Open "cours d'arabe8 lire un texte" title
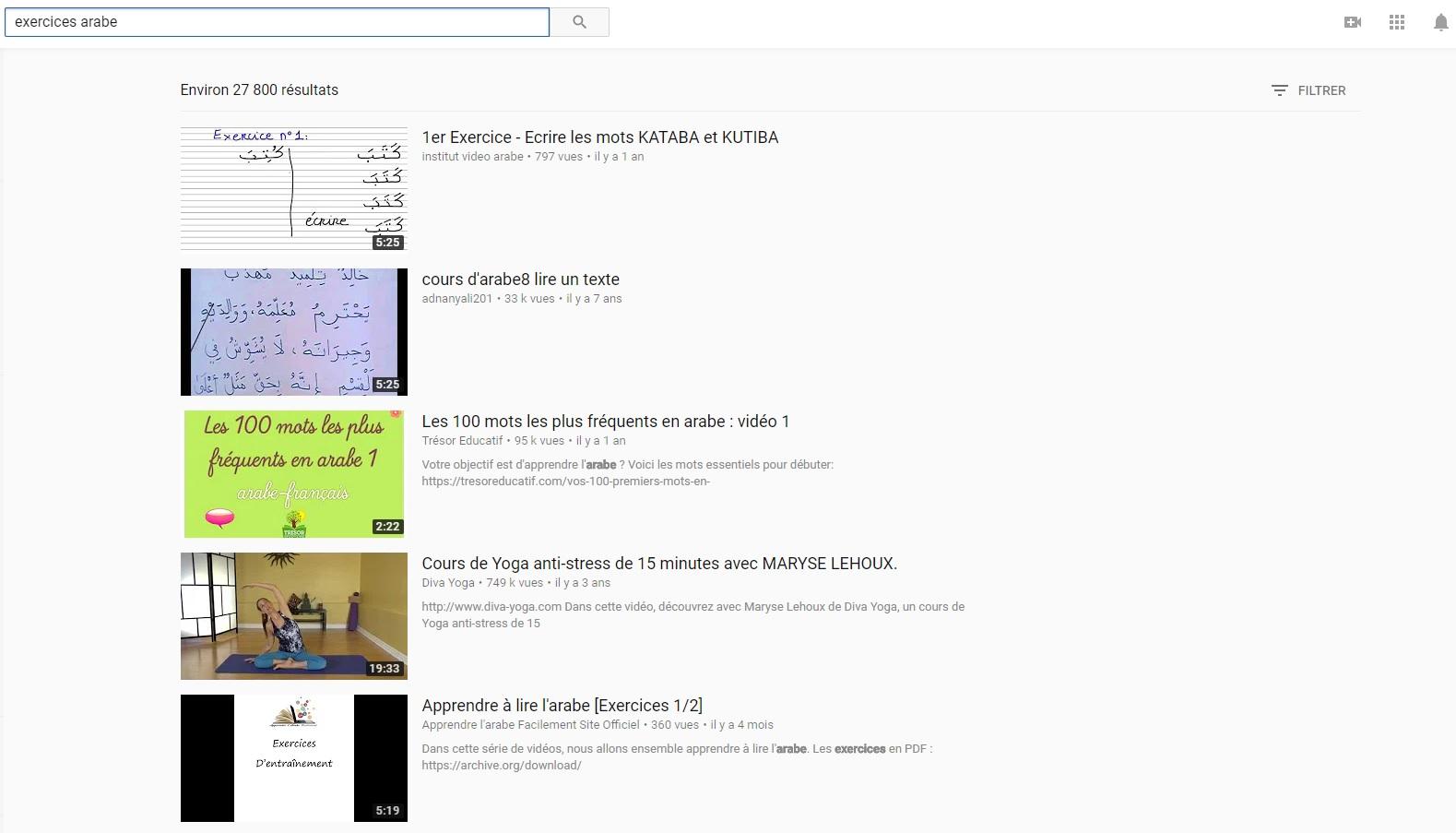1456x833 pixels. click(x=520, y=280)
